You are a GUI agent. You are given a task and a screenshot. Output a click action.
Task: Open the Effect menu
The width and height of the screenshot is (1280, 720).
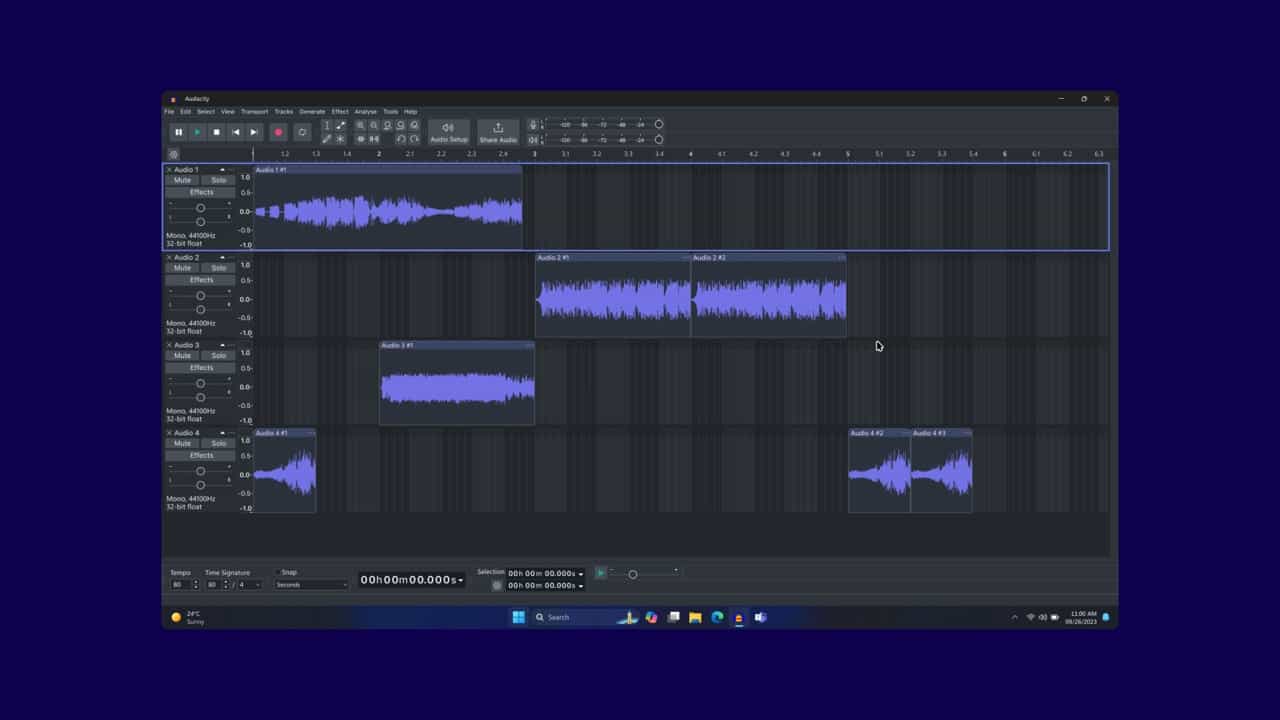coord(340,112)
